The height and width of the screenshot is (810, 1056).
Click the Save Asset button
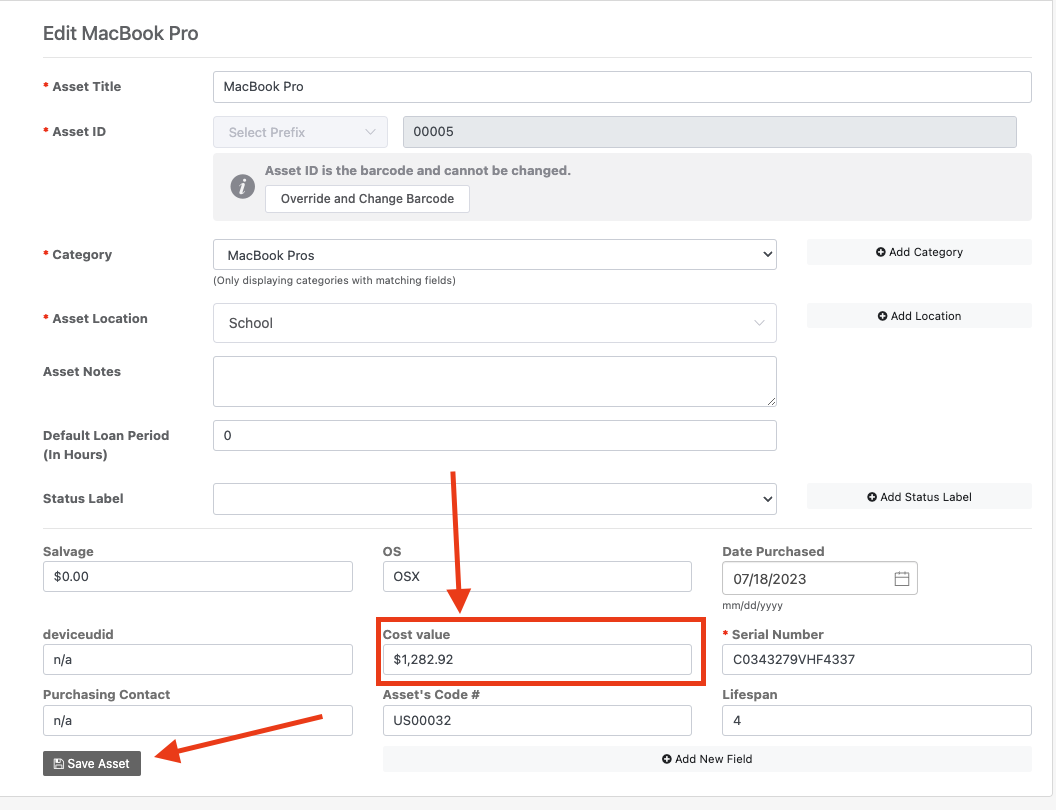[92, 764]
